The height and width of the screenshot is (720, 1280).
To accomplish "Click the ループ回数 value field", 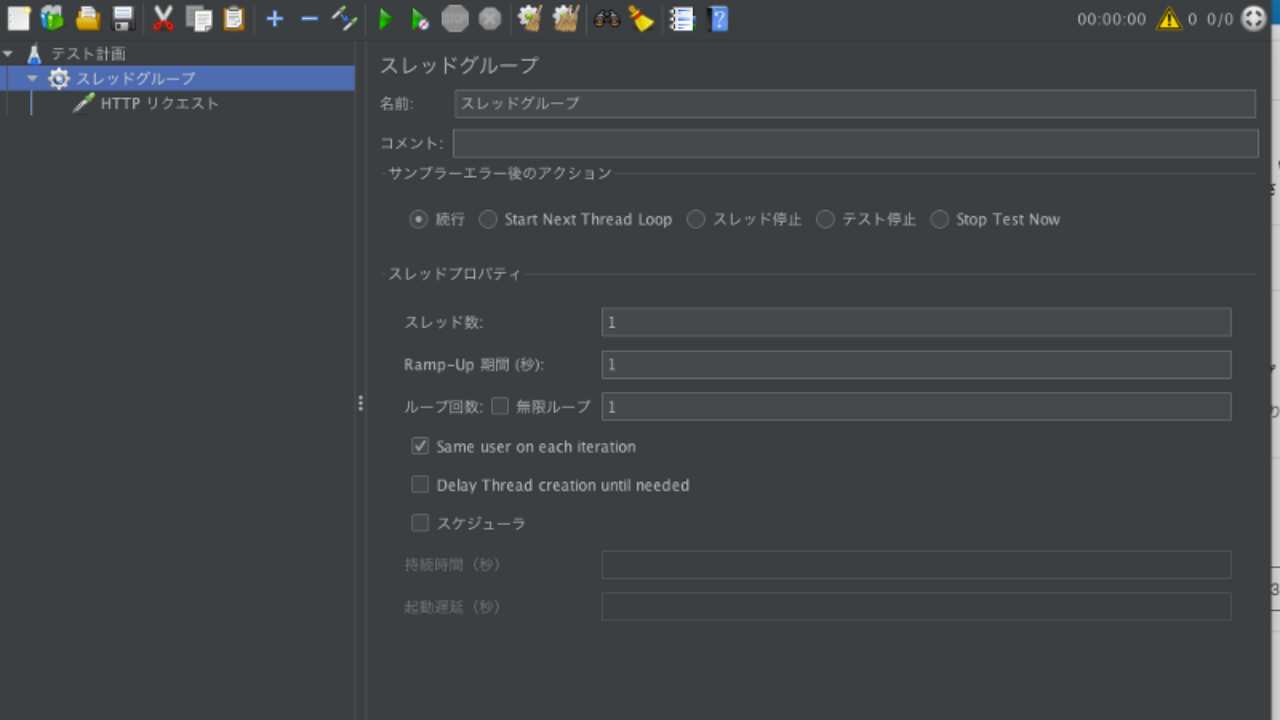I will pos(916,406).
